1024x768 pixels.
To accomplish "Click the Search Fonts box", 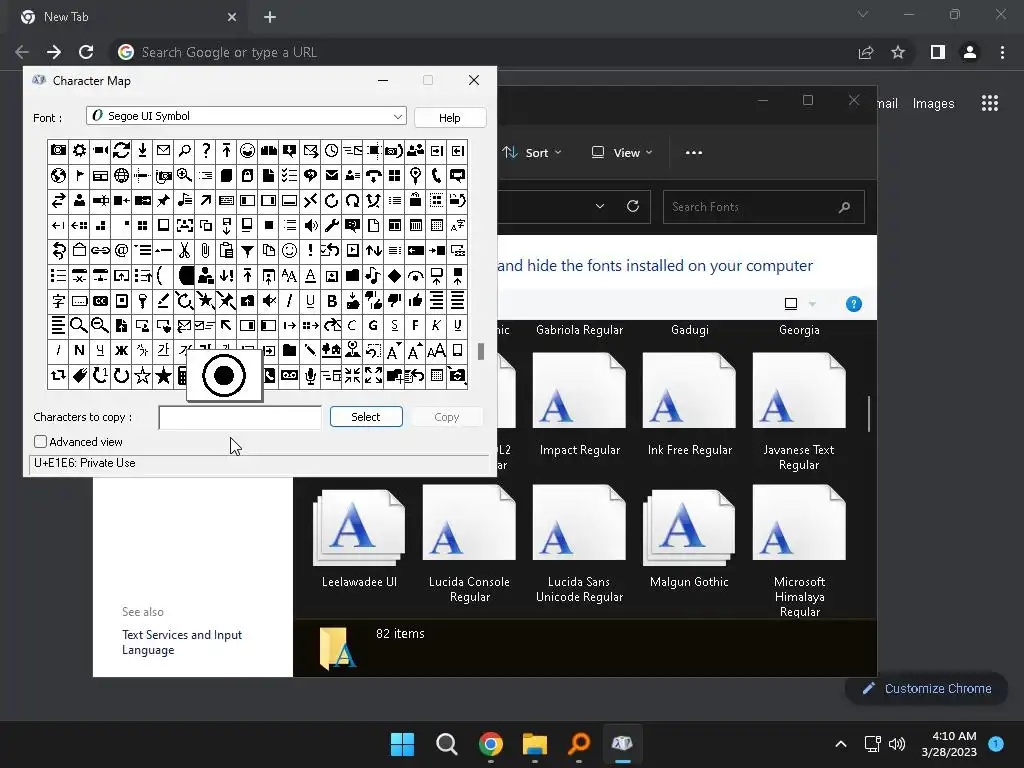I will pyautogui.click(x=763, y=207).
